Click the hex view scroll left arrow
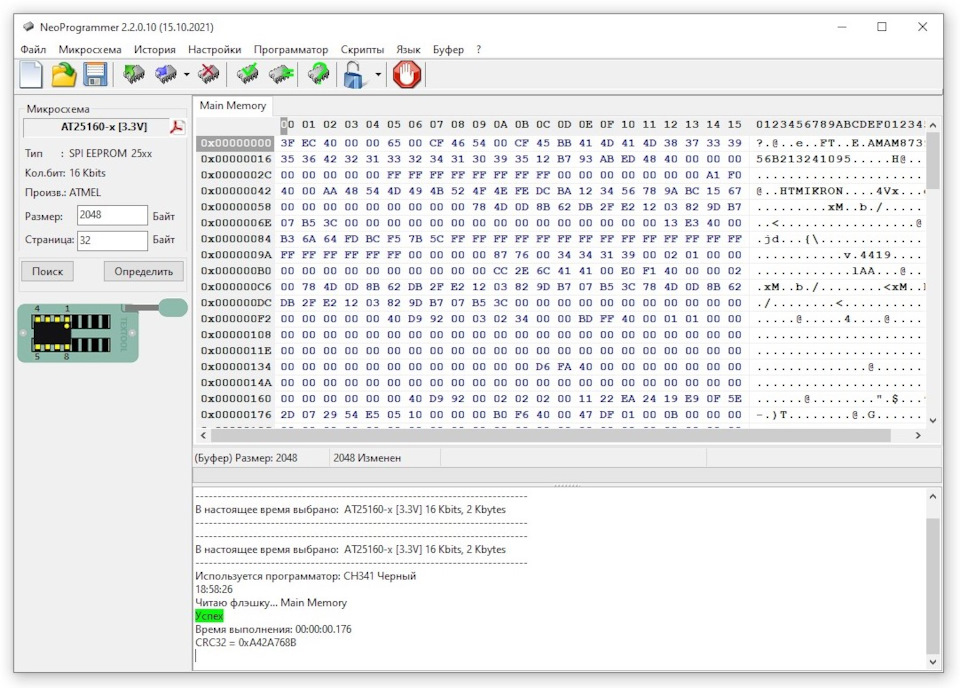 203,435
